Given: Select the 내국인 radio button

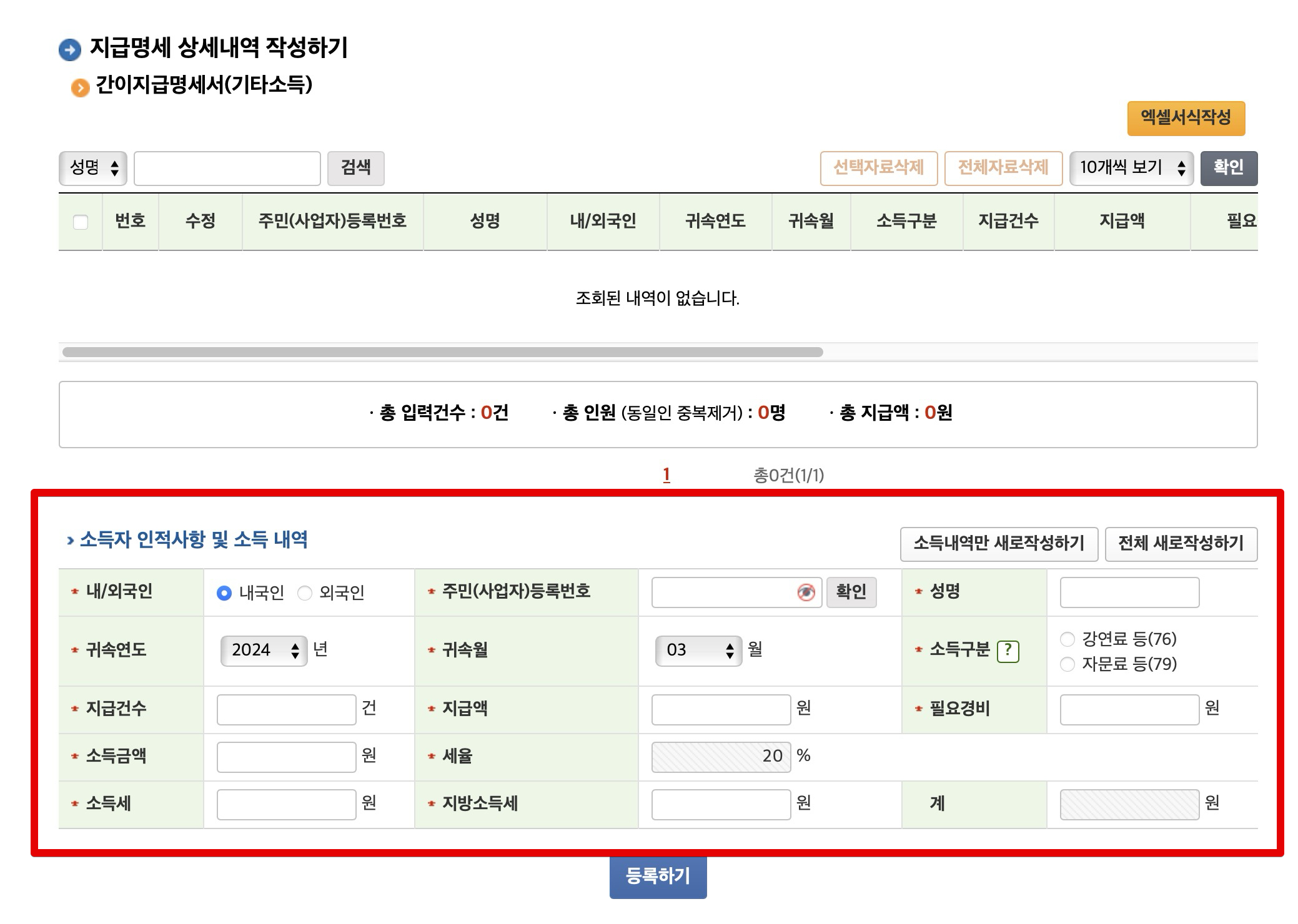Looking at the screenshot, I should coord(224,593).
